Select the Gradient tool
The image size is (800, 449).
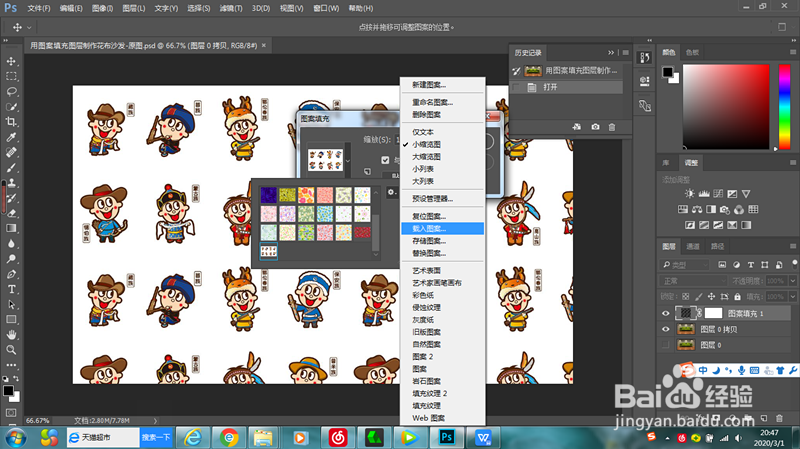[x=11, y=229]
